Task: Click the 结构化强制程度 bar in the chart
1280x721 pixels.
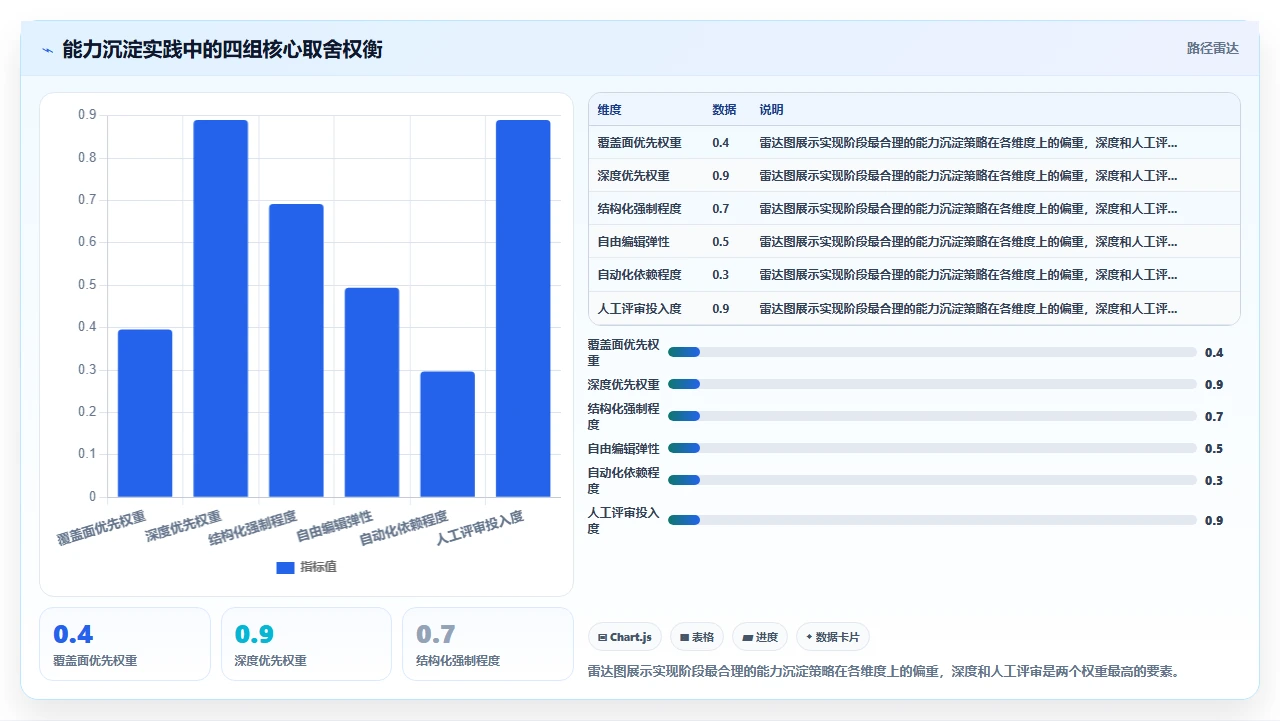Action: (296, 350)
